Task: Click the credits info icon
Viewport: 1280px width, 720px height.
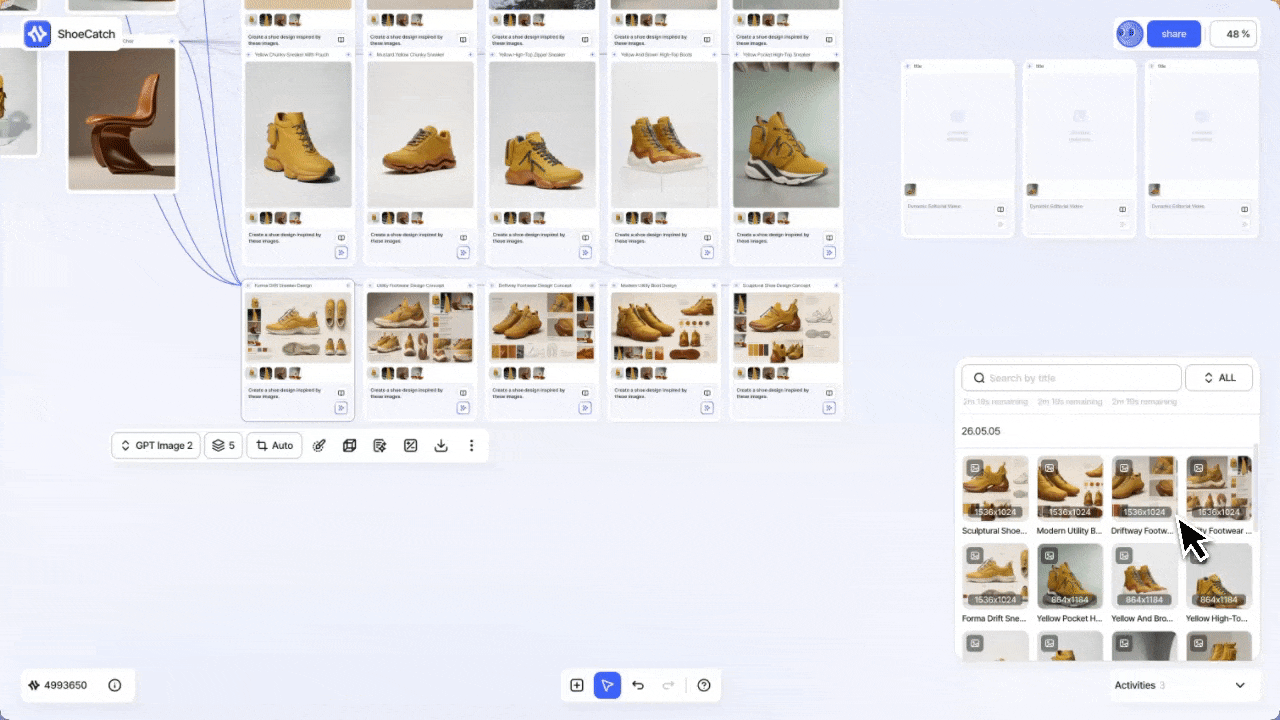Action: coord(115,685)
